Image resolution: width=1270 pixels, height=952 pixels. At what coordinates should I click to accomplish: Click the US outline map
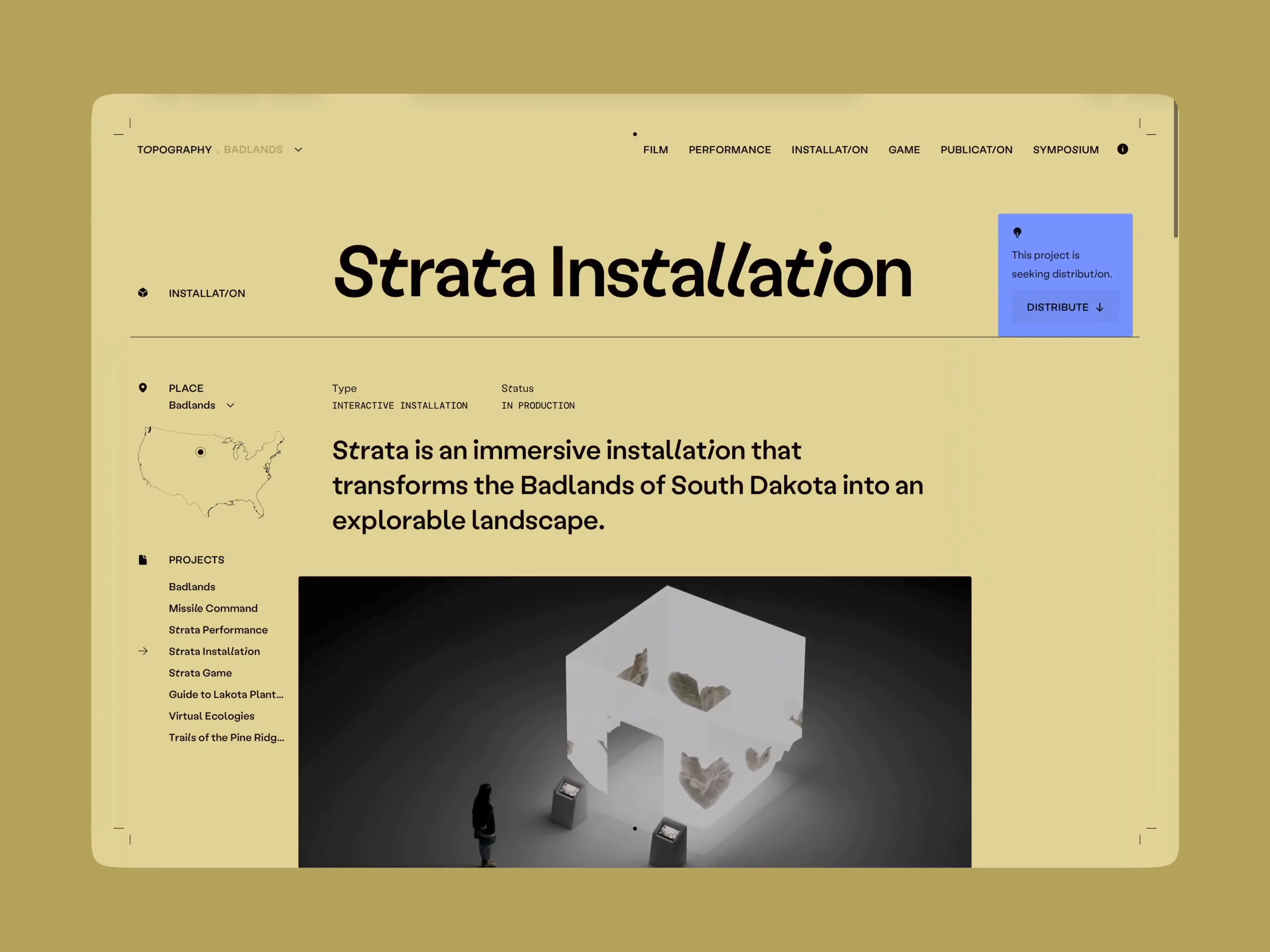(211, 472)
